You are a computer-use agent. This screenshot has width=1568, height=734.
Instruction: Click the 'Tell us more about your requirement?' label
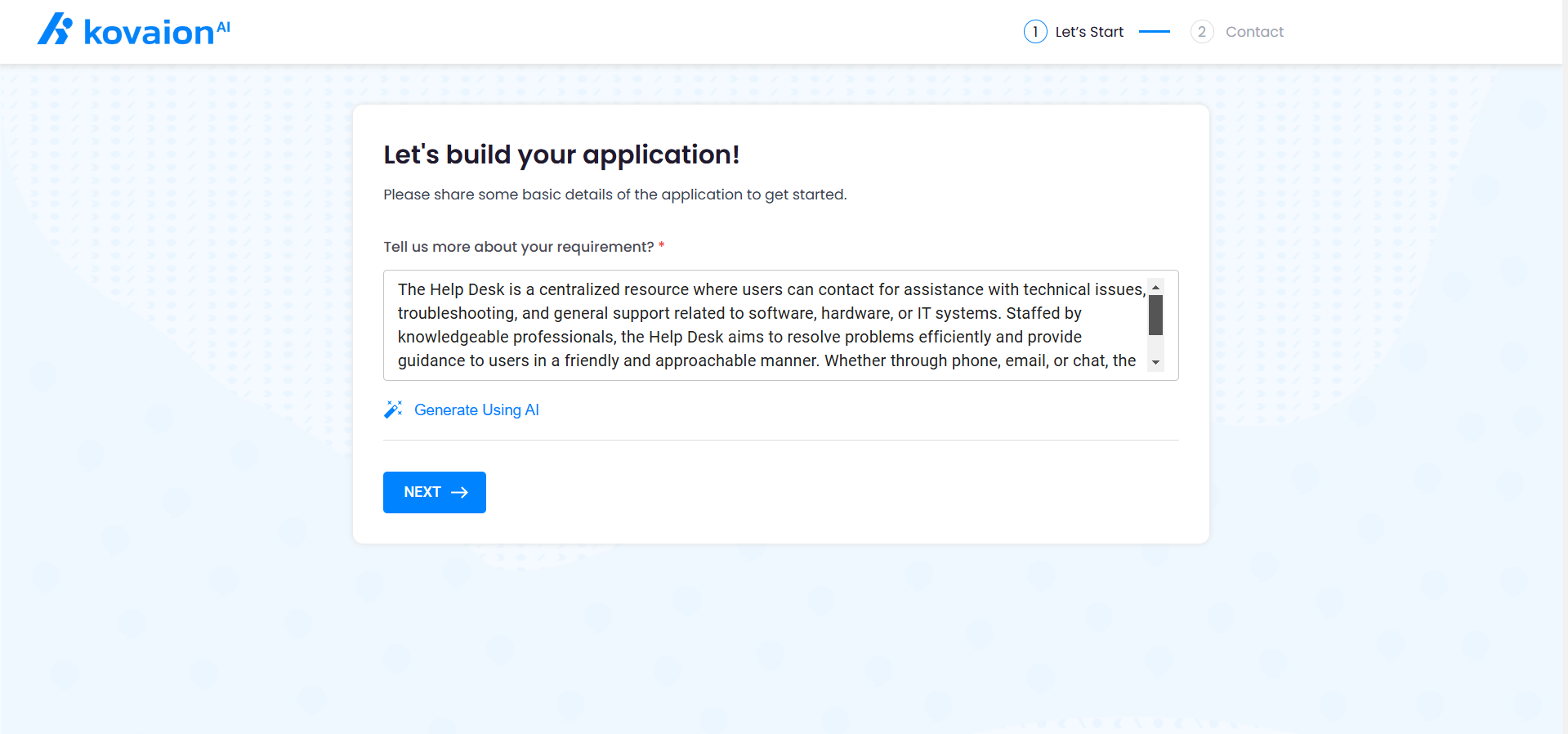click(518, 247)
